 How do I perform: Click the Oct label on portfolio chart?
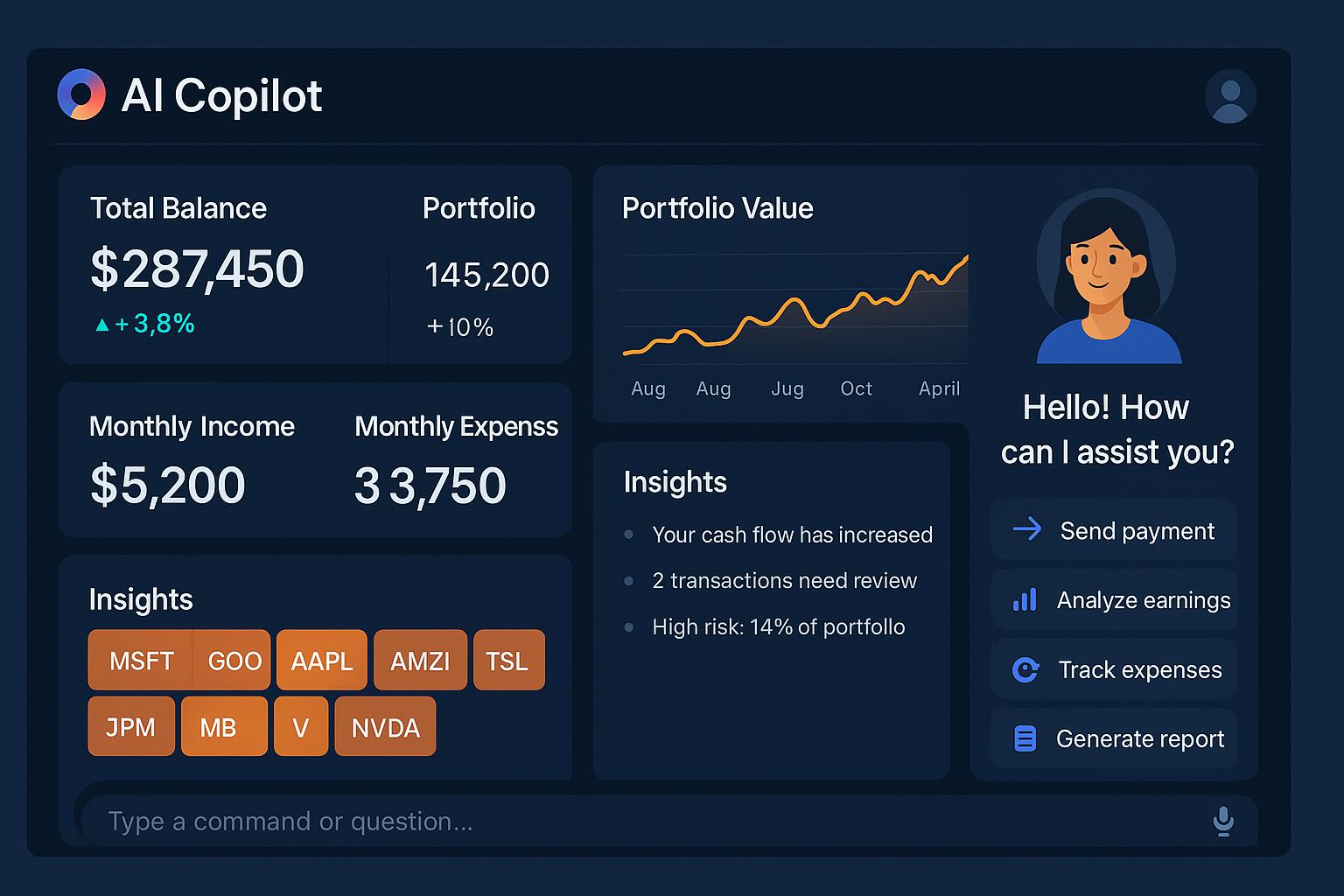point(856,388)
